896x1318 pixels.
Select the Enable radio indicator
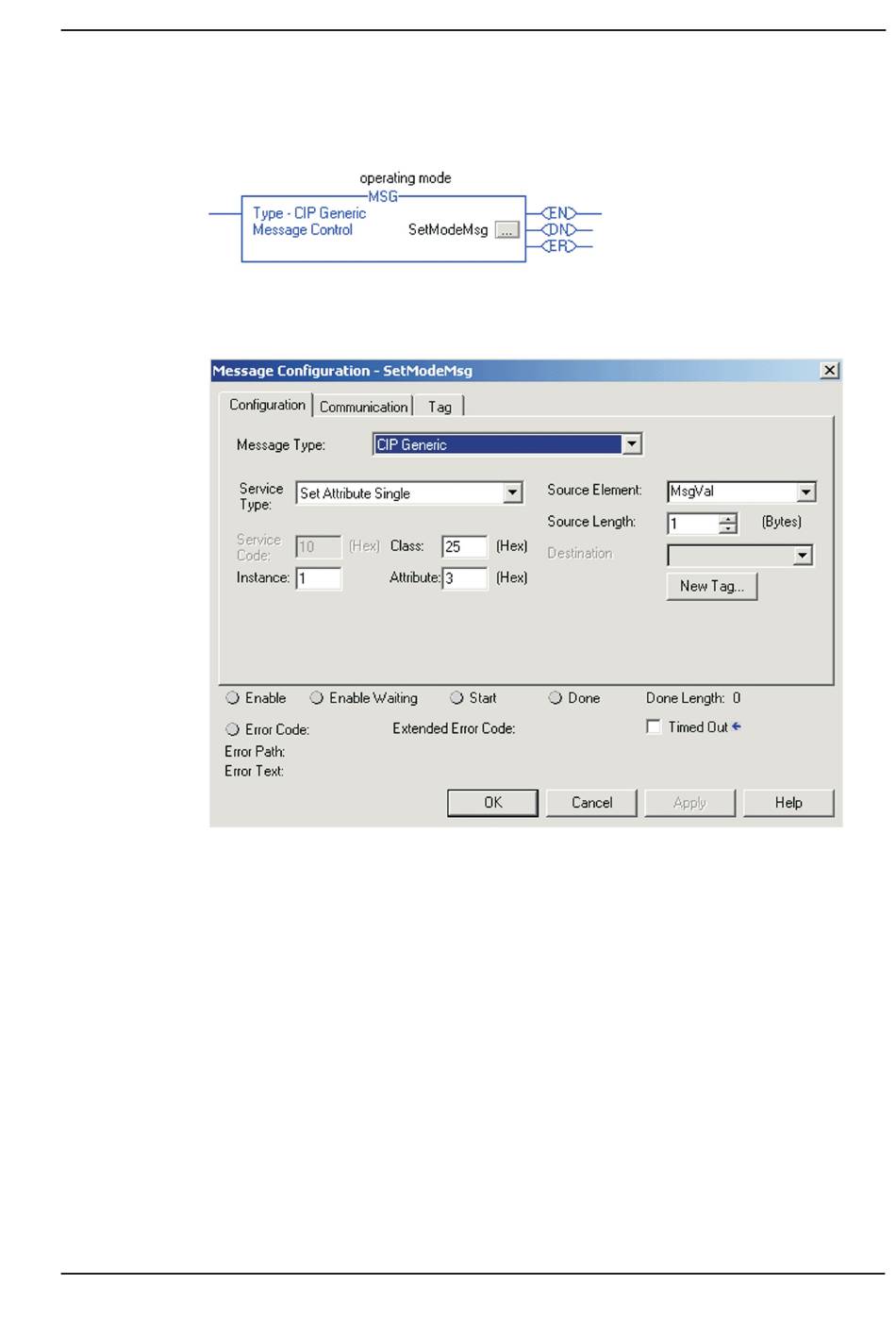pyautogui.click(x=233, y=698)
